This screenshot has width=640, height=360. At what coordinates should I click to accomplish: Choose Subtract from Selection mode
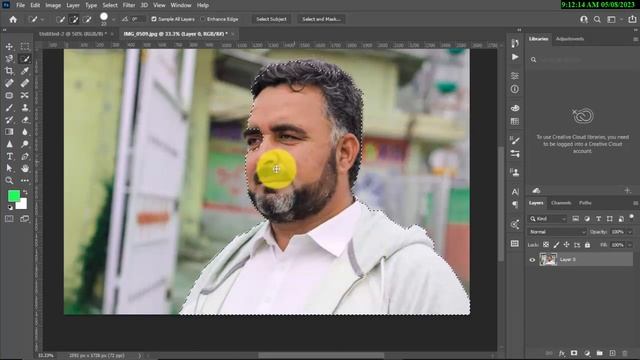click(x=87, y=19)
